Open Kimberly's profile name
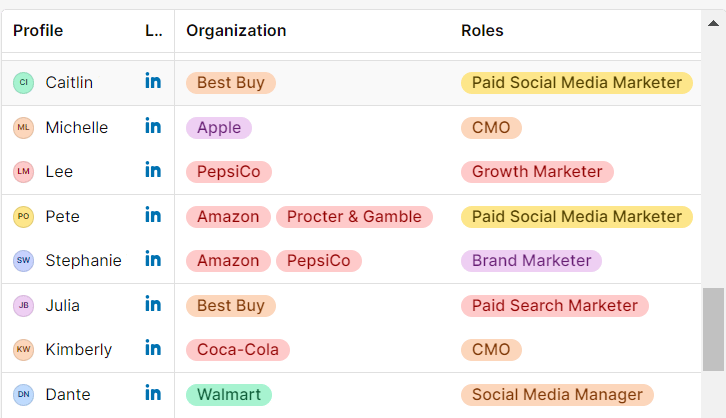This screenshot has height=418, width=726. (79, 349)
